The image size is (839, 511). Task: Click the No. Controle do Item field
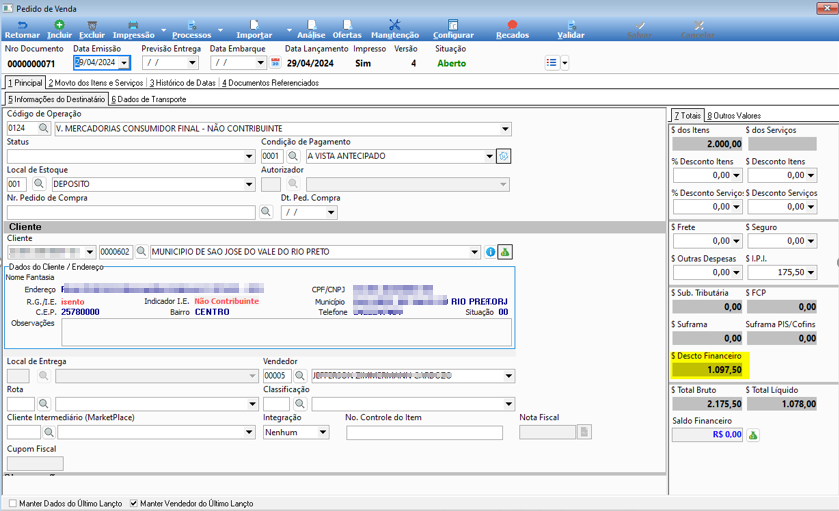coord(424,432)
